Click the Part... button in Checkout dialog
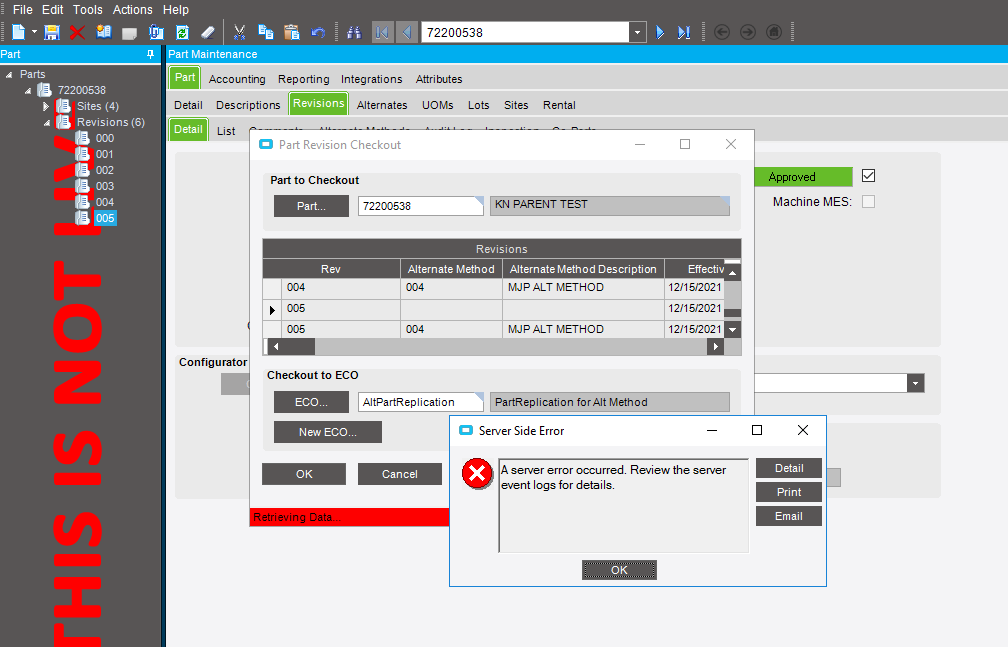1008x647 pixels. click(311, 206)
